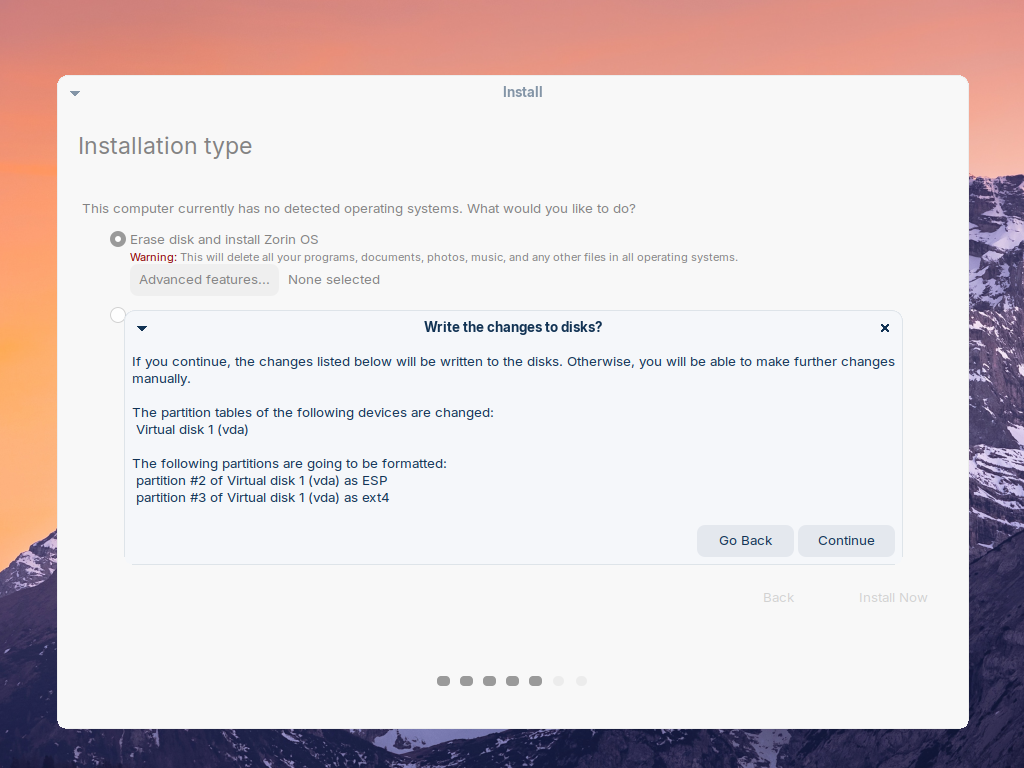
Task: Close the Write the changes dialog
Action: point(885,328)
